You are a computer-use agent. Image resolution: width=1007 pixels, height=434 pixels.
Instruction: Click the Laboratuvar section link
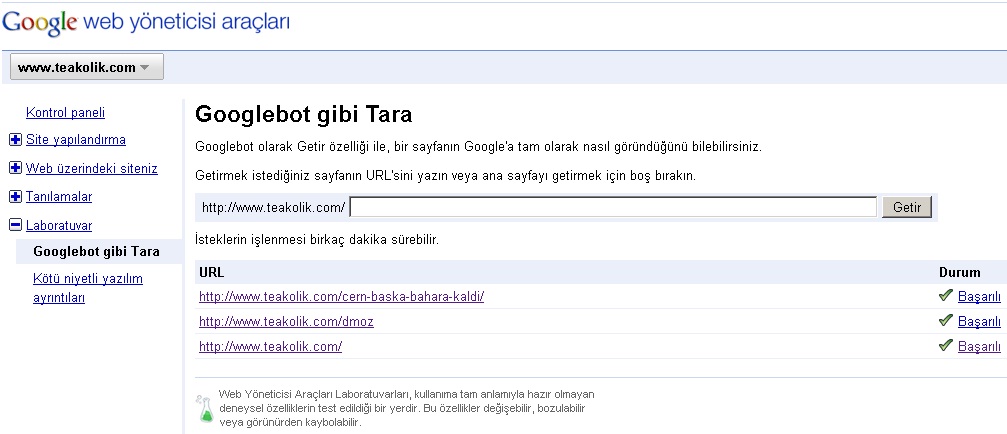click(x=59, y=225)
